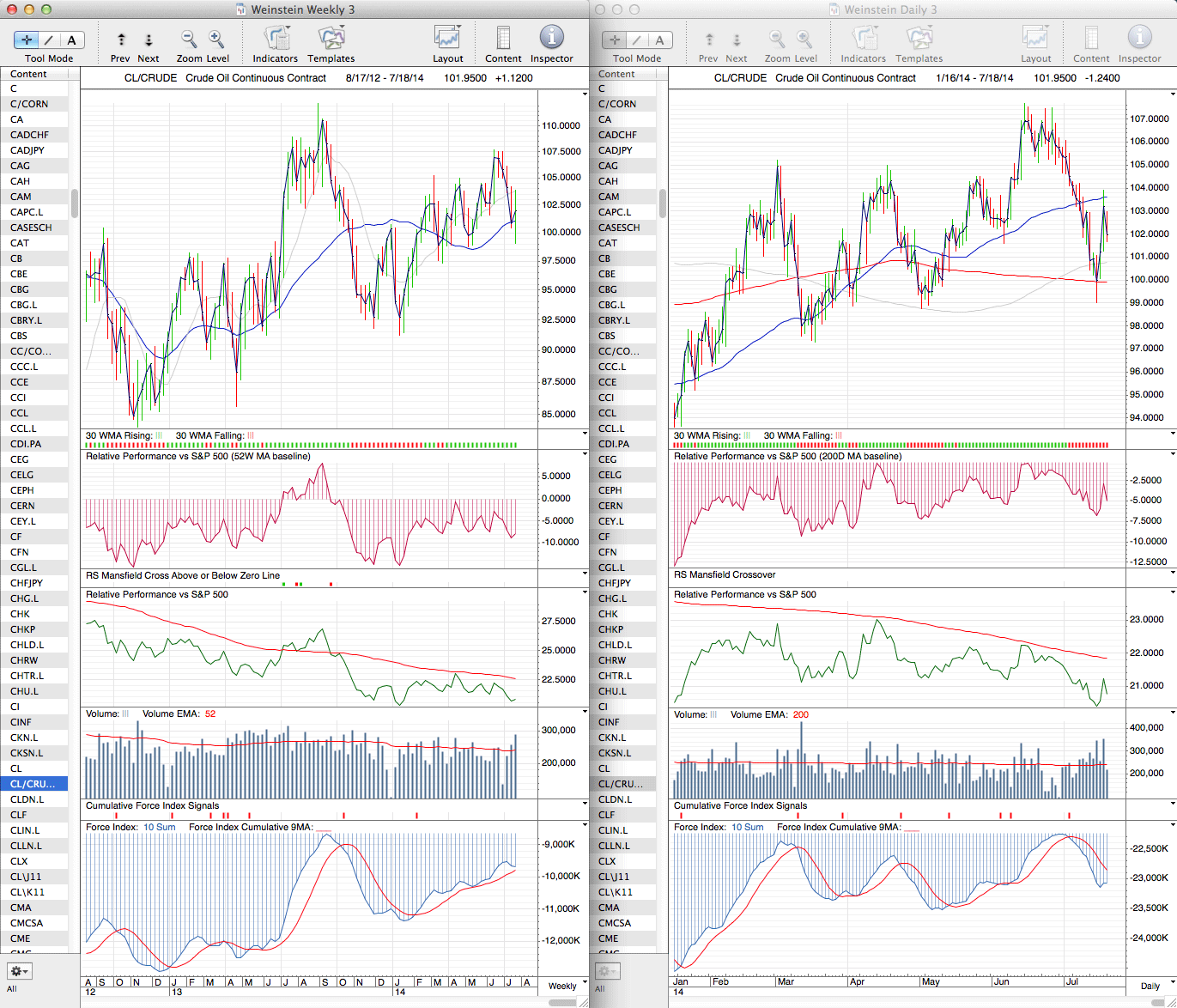The width and height of the screenshot is (1177, 1008).
Task: Click Next symbol arrow in Weekly window
Action: point(149,40)
